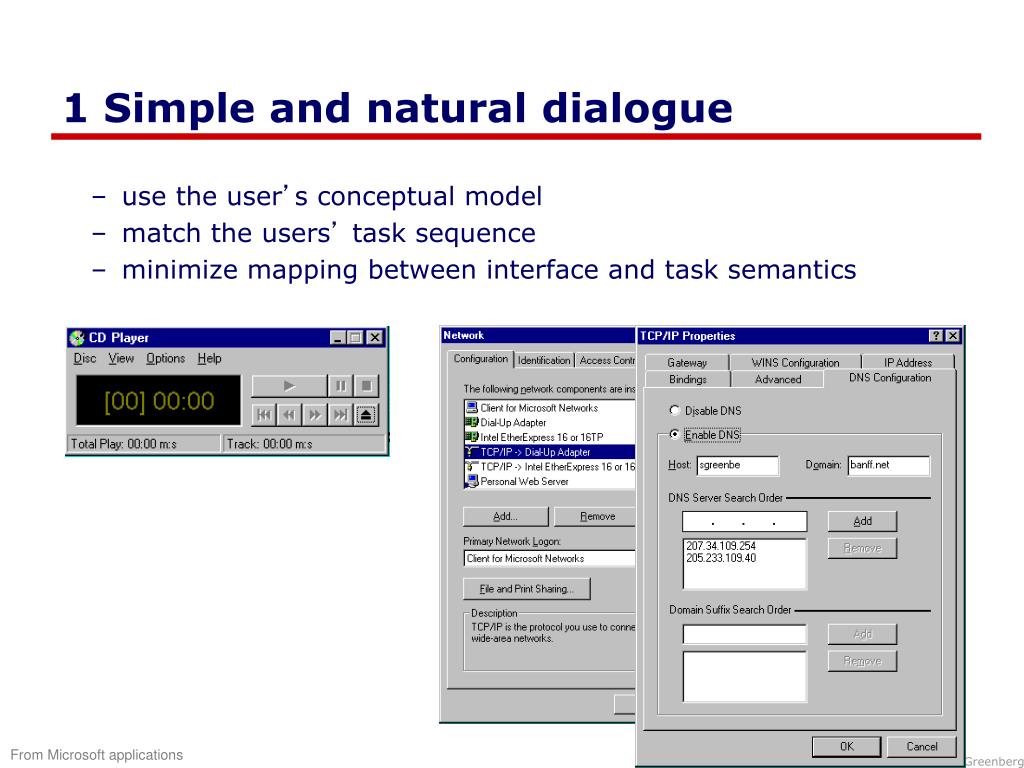Switch to Configuration tab in Network
Viewport: 1024px width, 768px height.
pyautogui.click(x=481, y=359)
